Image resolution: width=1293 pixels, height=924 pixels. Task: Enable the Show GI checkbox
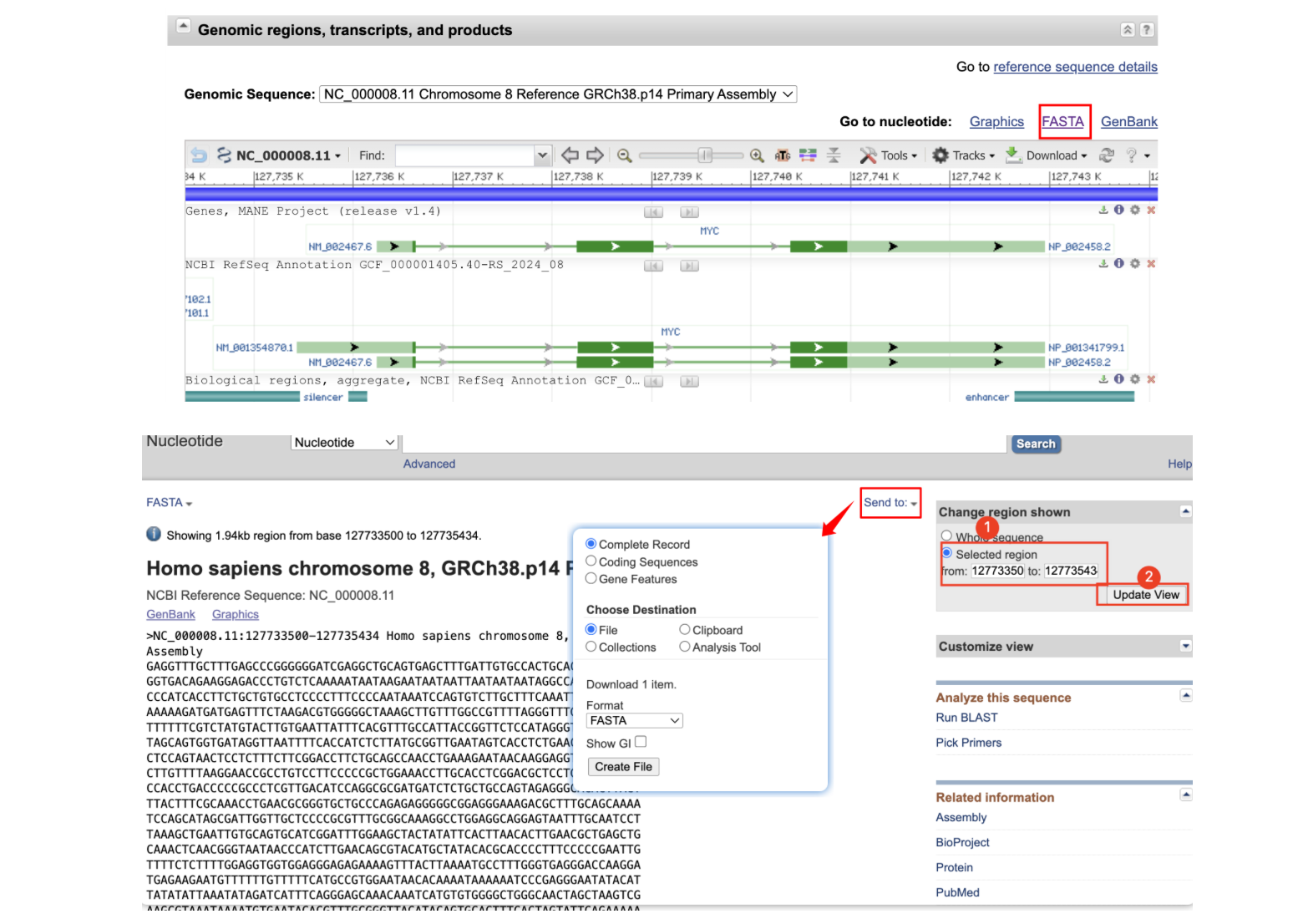(641, 742)
